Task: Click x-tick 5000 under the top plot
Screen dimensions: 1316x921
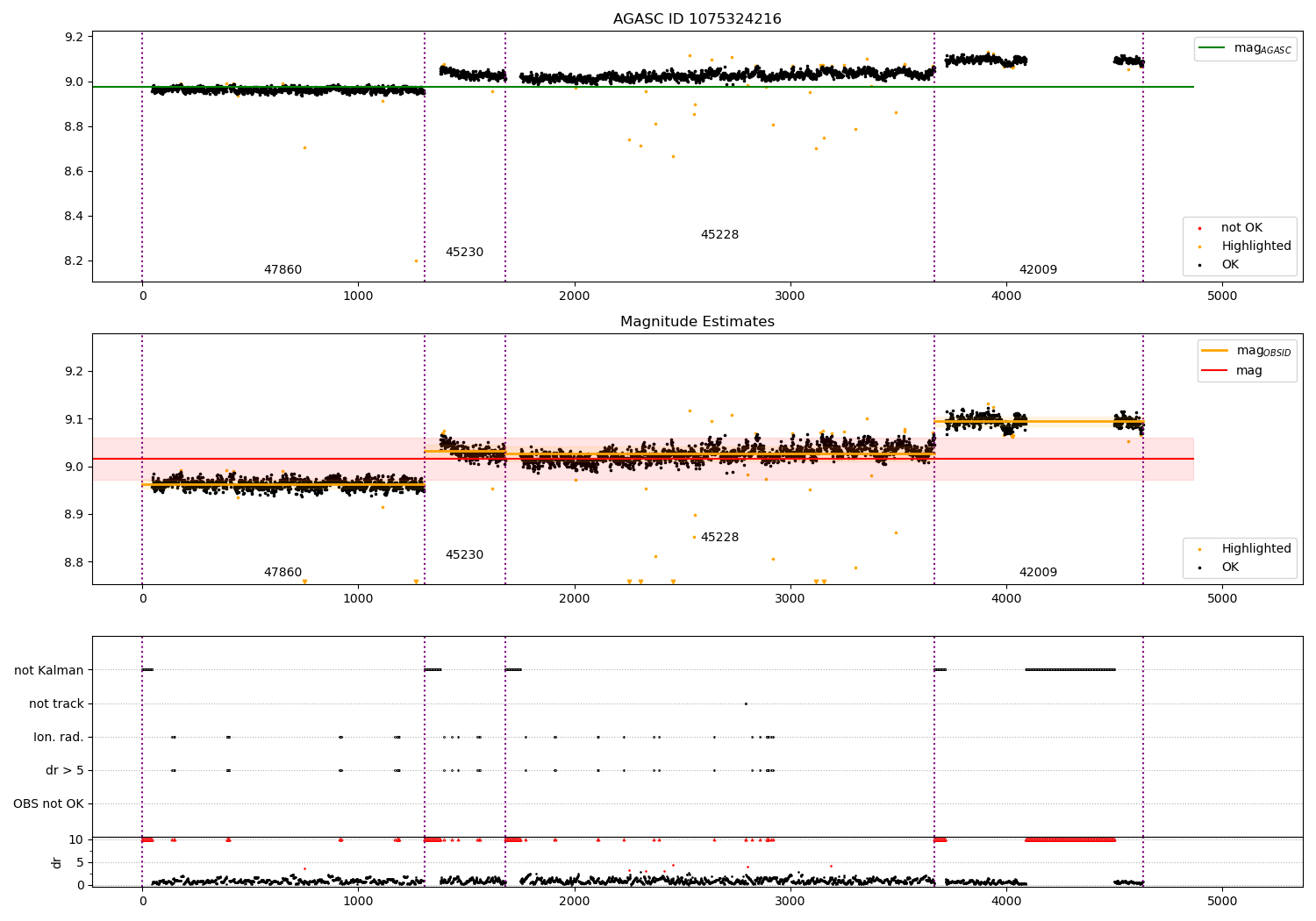Action: (x=1222, y=296)
